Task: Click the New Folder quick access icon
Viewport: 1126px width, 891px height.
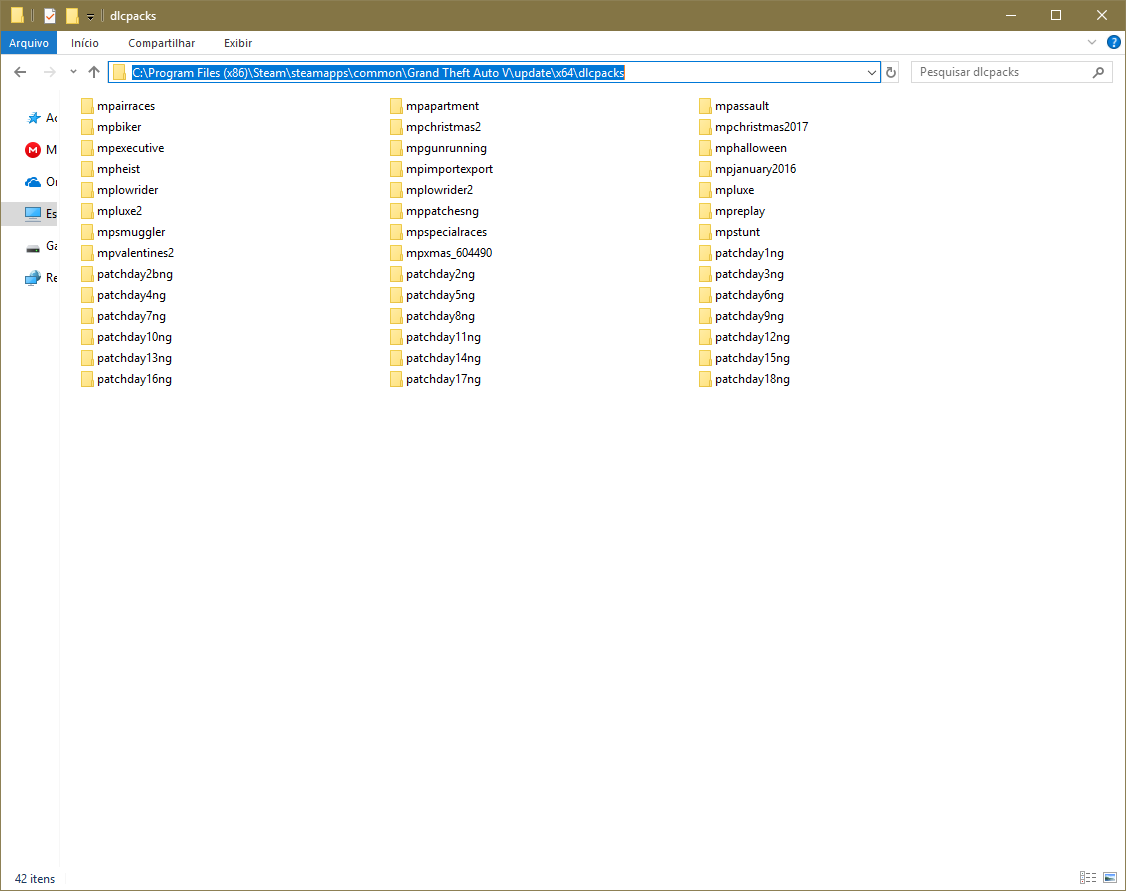Action: pos(72,15)
